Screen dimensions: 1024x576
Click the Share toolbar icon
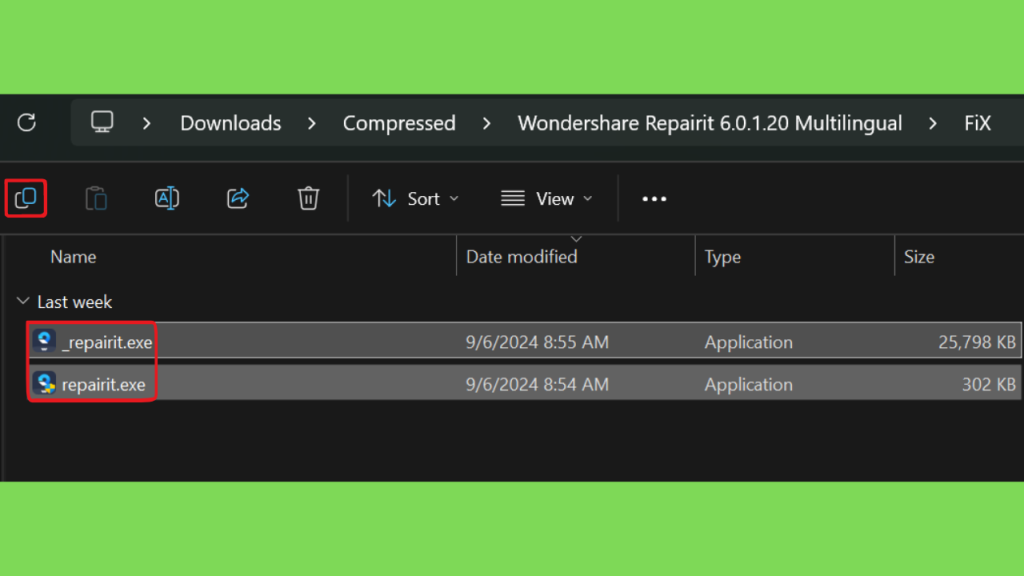[238, 198]
